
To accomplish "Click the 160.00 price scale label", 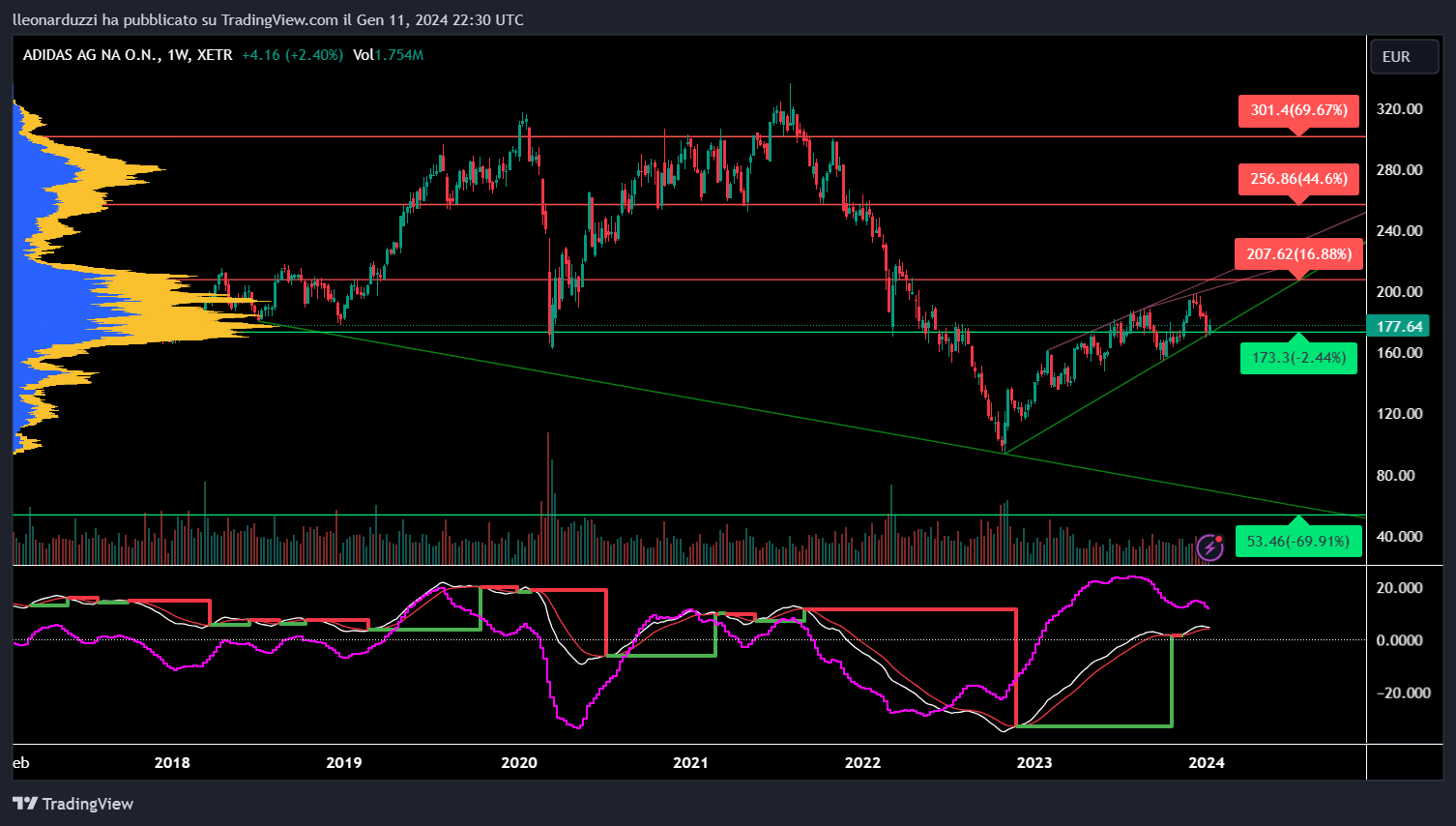I will click(1400, 353).
